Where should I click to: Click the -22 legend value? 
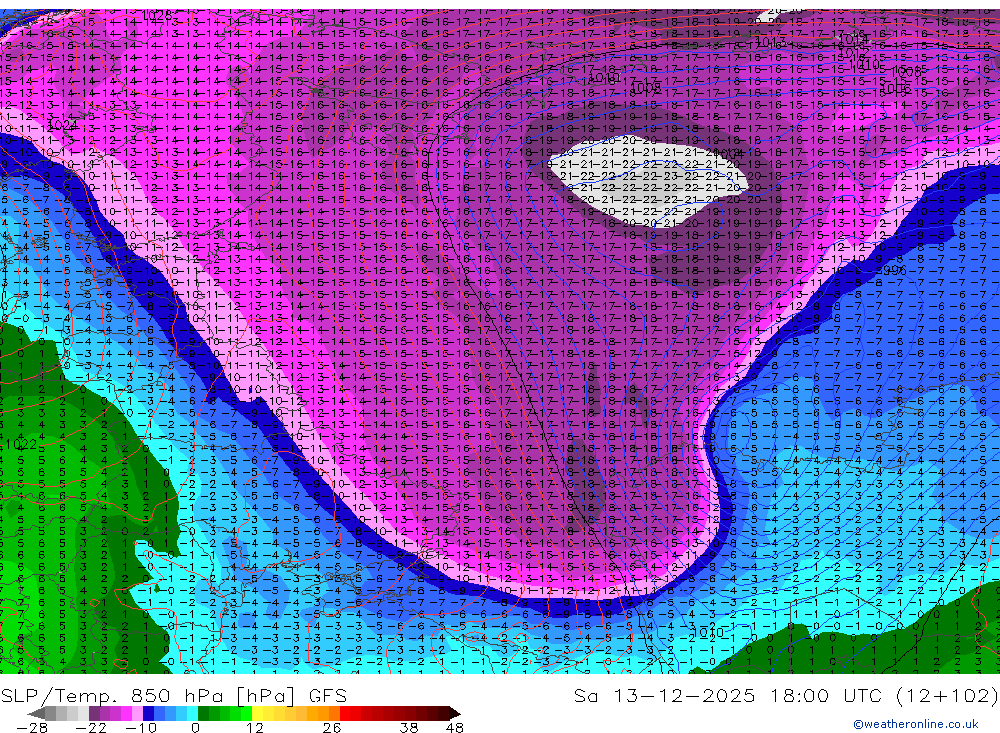click(x=91, y=727)
